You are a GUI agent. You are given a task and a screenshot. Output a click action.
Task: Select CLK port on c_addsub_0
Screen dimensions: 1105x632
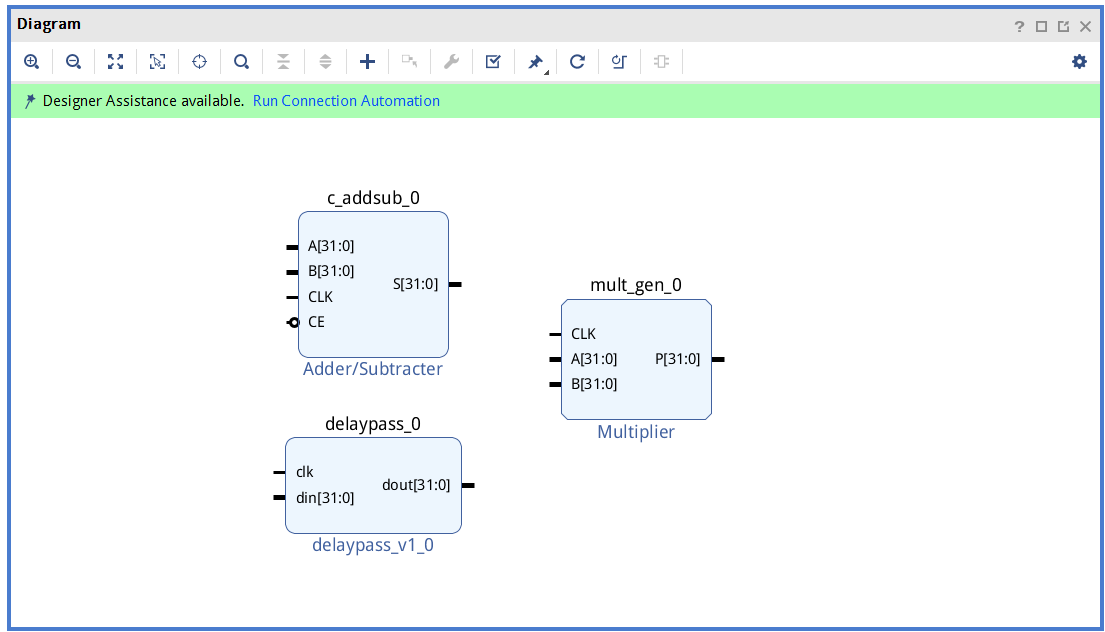320,297
